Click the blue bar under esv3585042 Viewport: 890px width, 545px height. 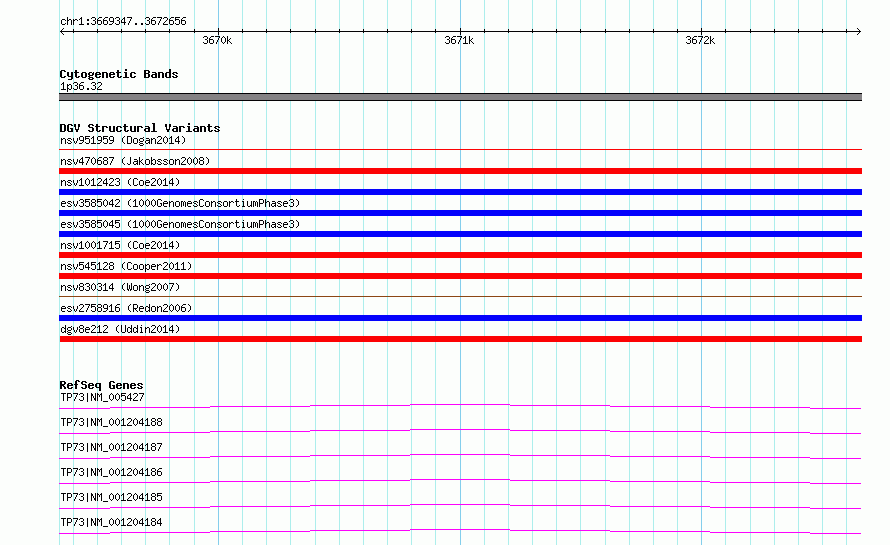460,213
